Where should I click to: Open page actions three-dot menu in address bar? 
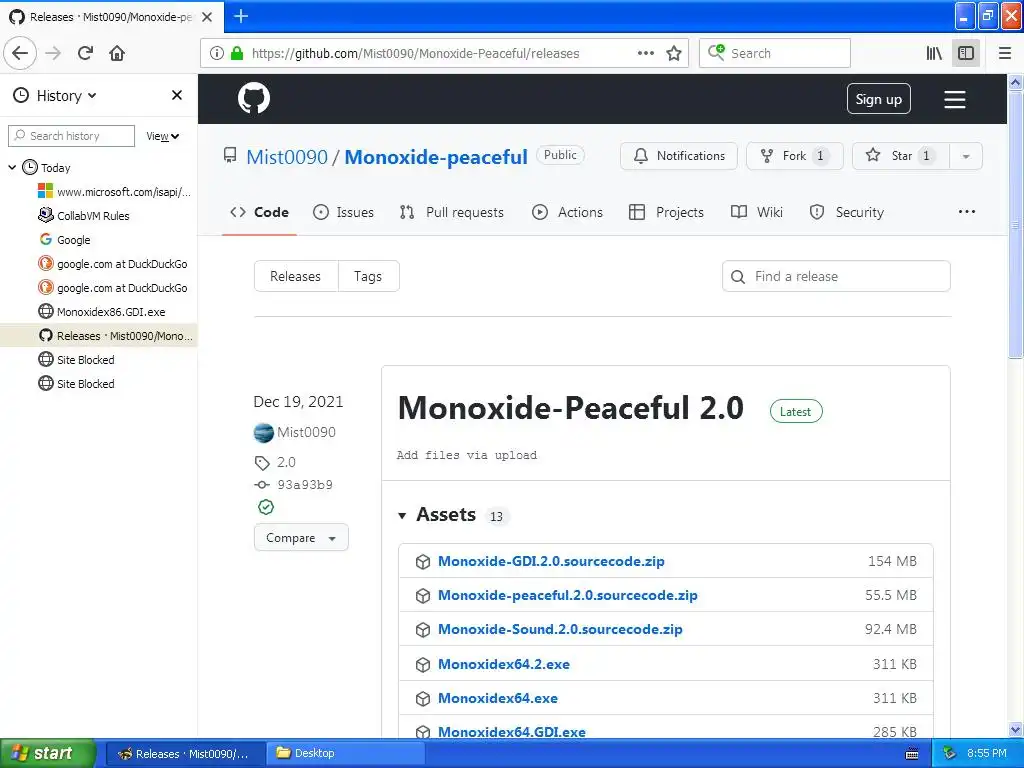pyautogui.click(x=645, y=53)
